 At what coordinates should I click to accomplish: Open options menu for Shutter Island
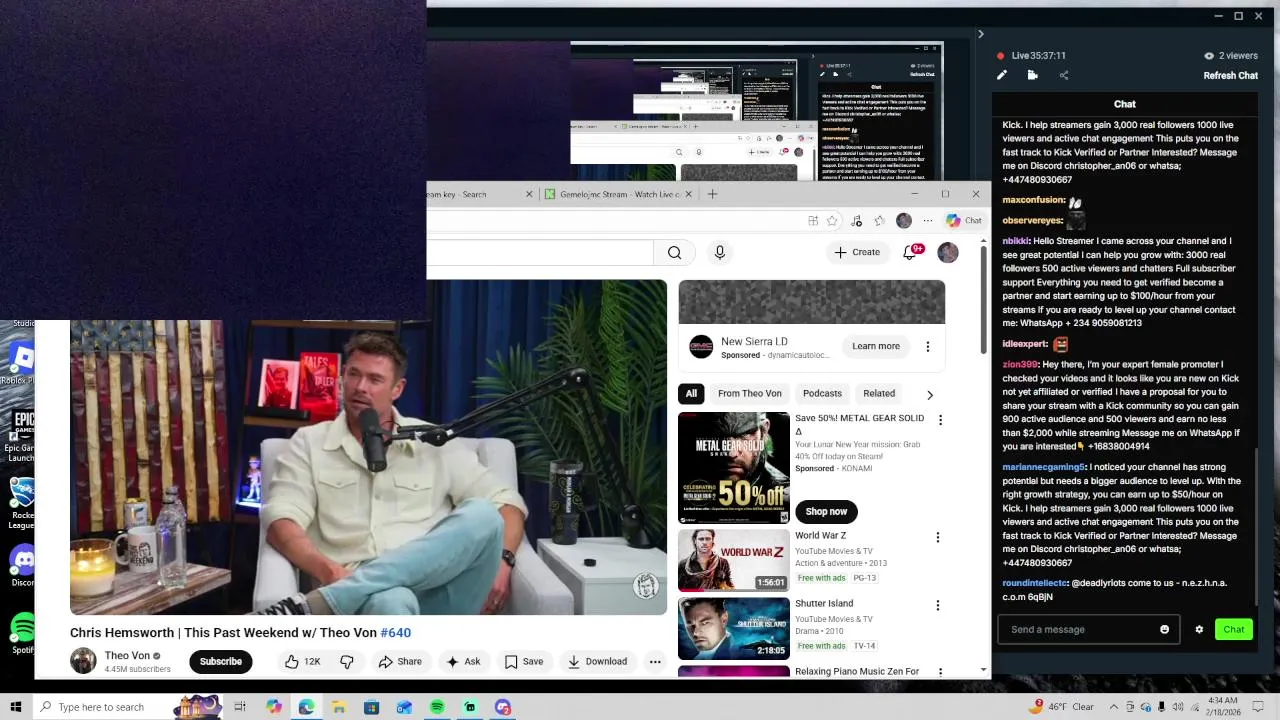click(x=937, y=606)
